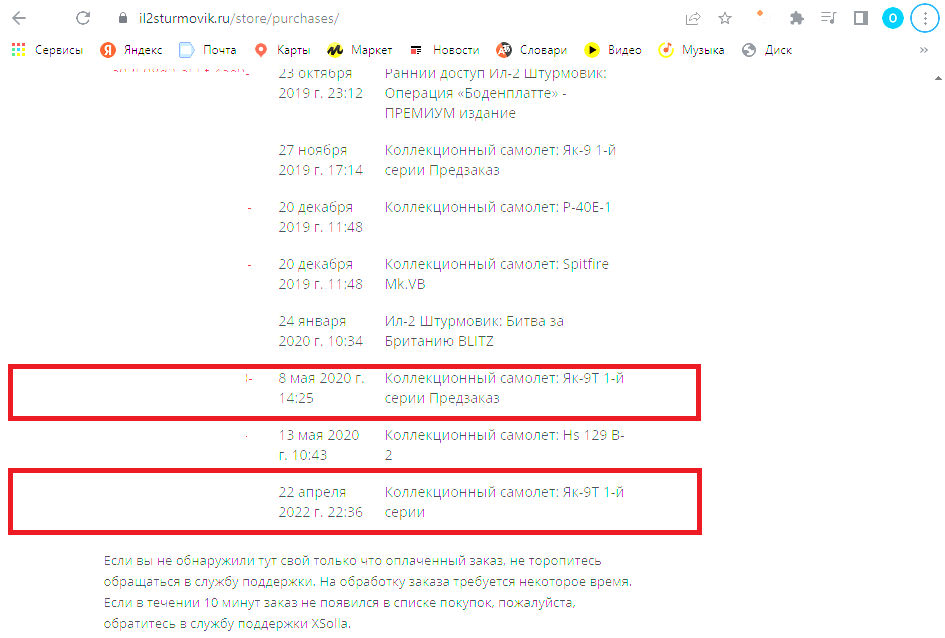Open the Chrome three-dot menu
This screenshot has width=945, height=638.
pos(925,19)
